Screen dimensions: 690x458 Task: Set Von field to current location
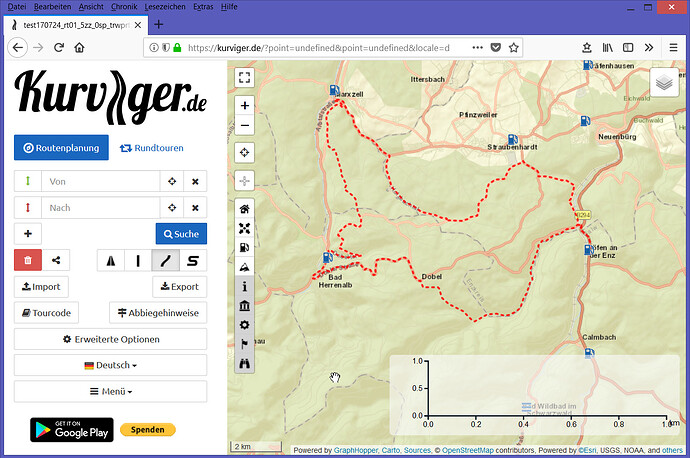pos(172,181)
